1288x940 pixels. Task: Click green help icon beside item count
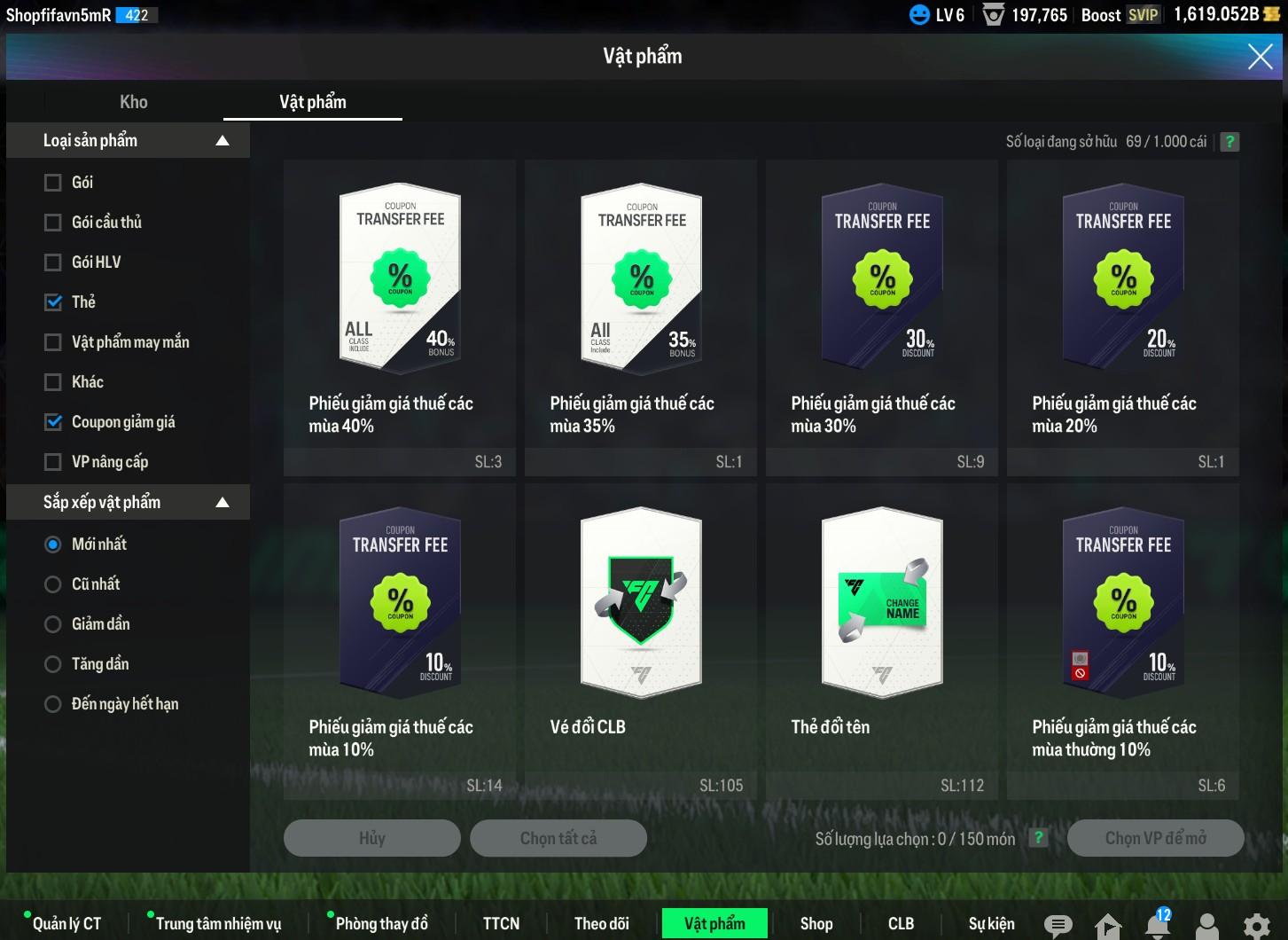[x=1229, y=142]
